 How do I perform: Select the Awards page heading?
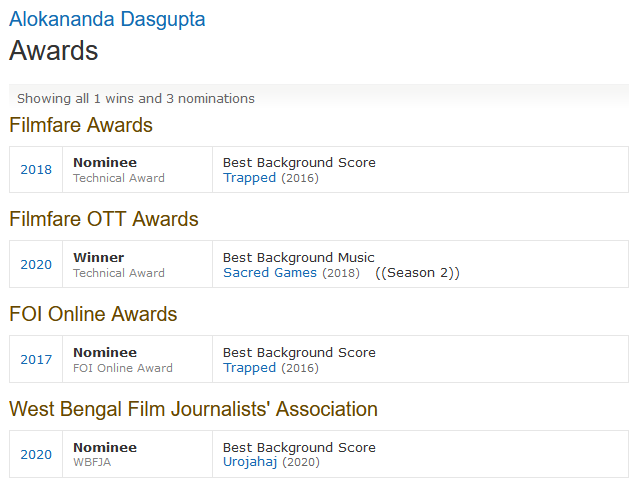(54, 51)
